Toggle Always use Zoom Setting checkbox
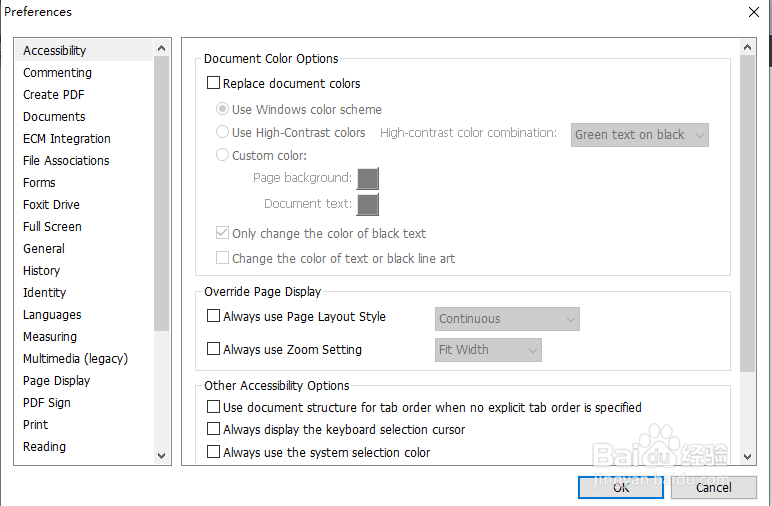 click(x=213, y=350)
